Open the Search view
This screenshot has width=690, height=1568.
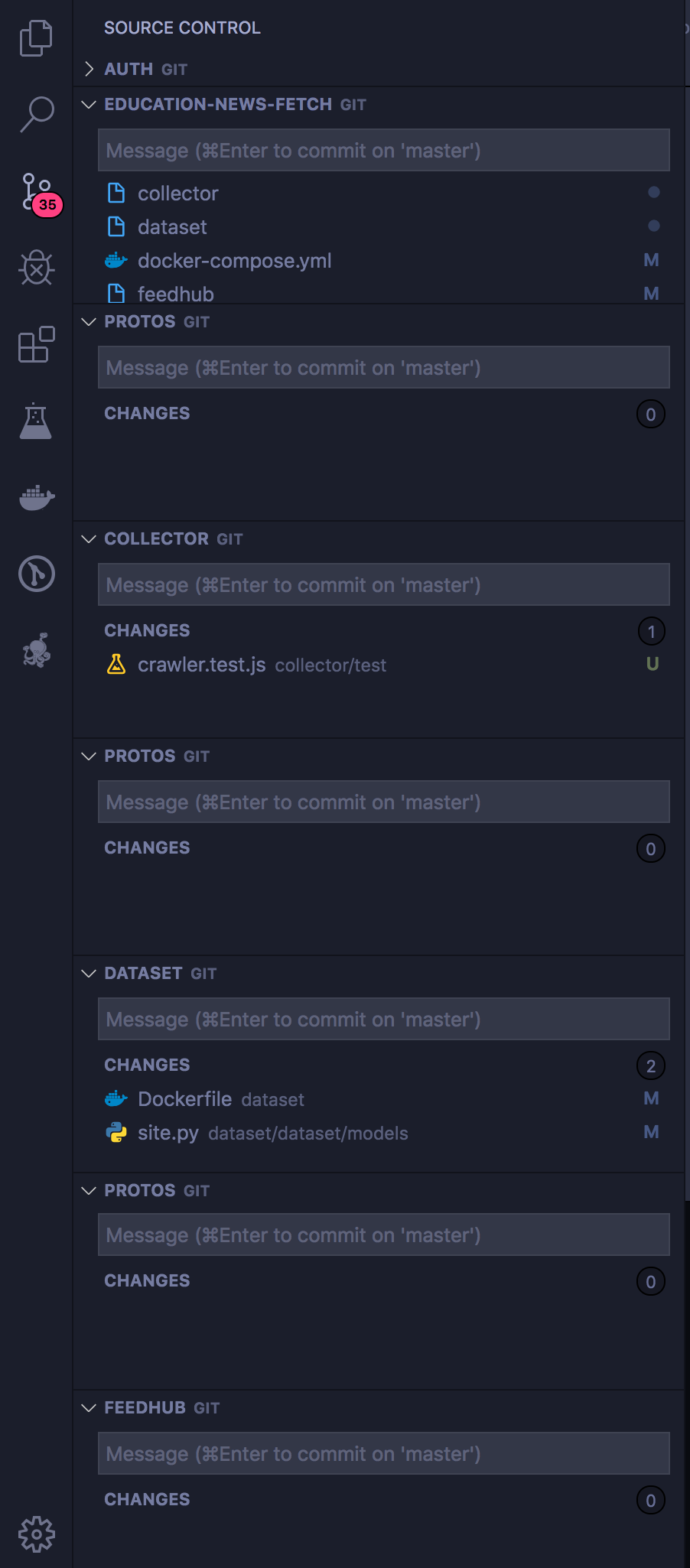[36, 115]
